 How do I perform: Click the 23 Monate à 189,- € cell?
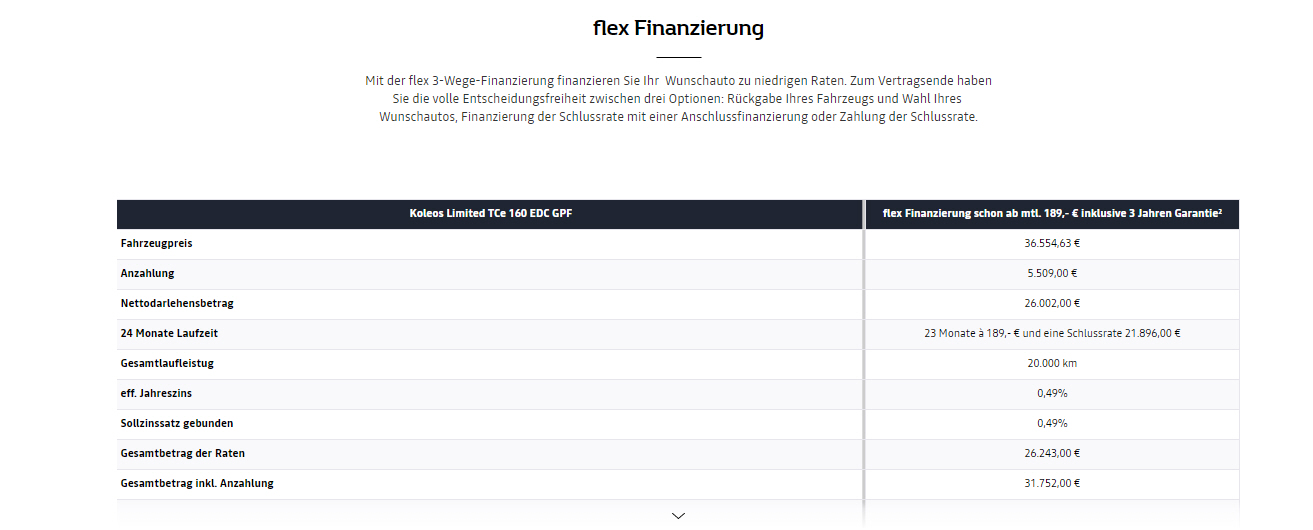click(1052, 333)
